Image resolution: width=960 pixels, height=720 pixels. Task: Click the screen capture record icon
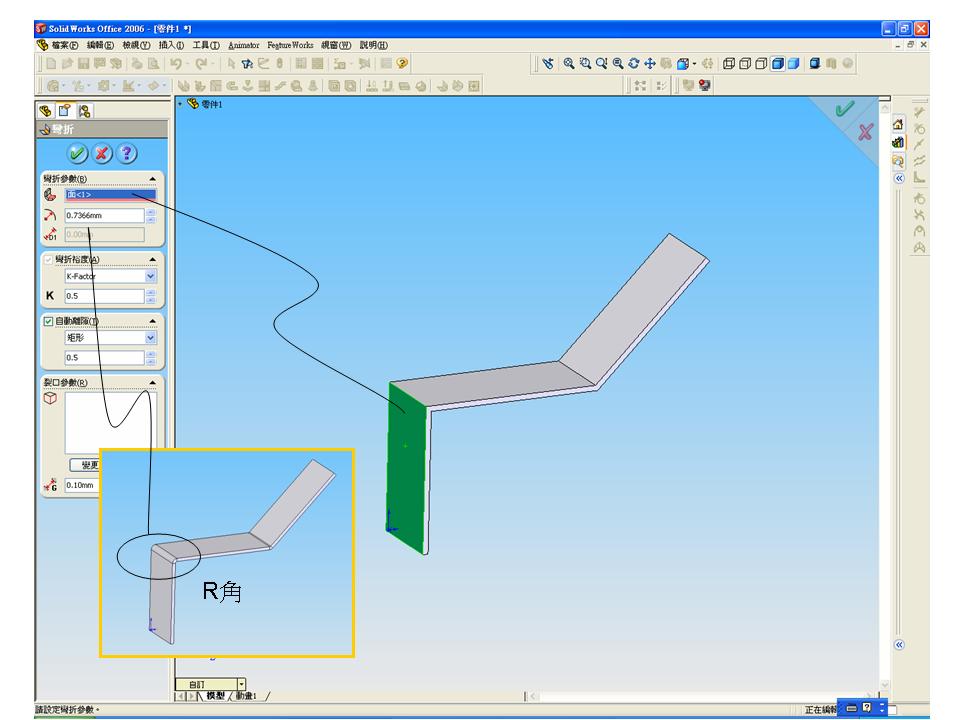(x=704, y=86)
